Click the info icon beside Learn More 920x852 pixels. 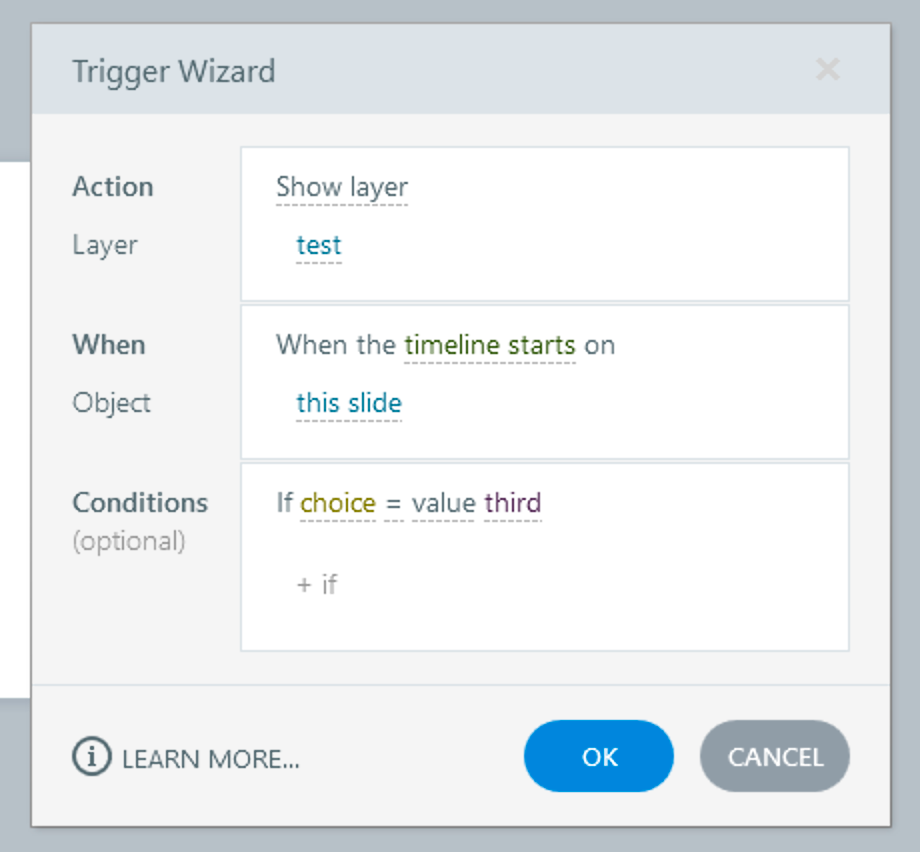tap(90, 757)
